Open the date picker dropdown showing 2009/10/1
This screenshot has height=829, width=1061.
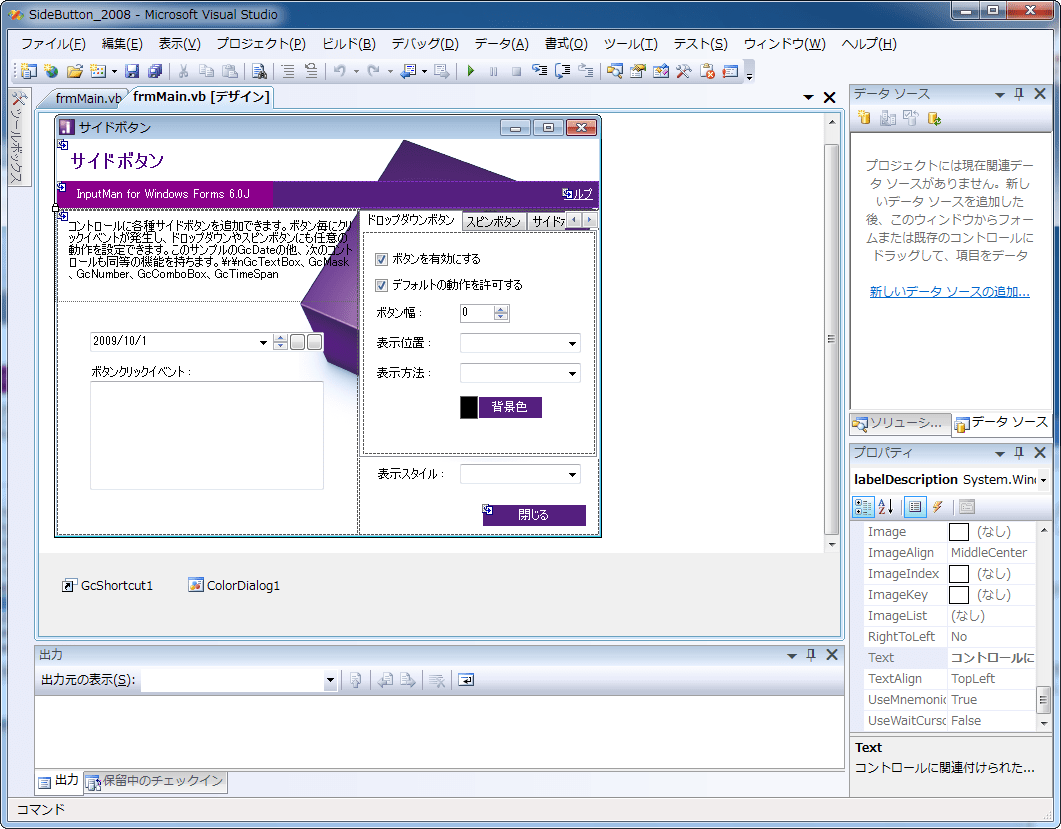[x=262, y=341]
